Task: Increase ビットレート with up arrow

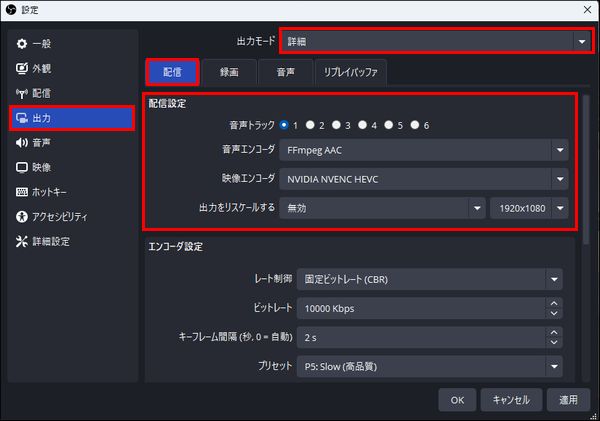Action: click(554, 303)
